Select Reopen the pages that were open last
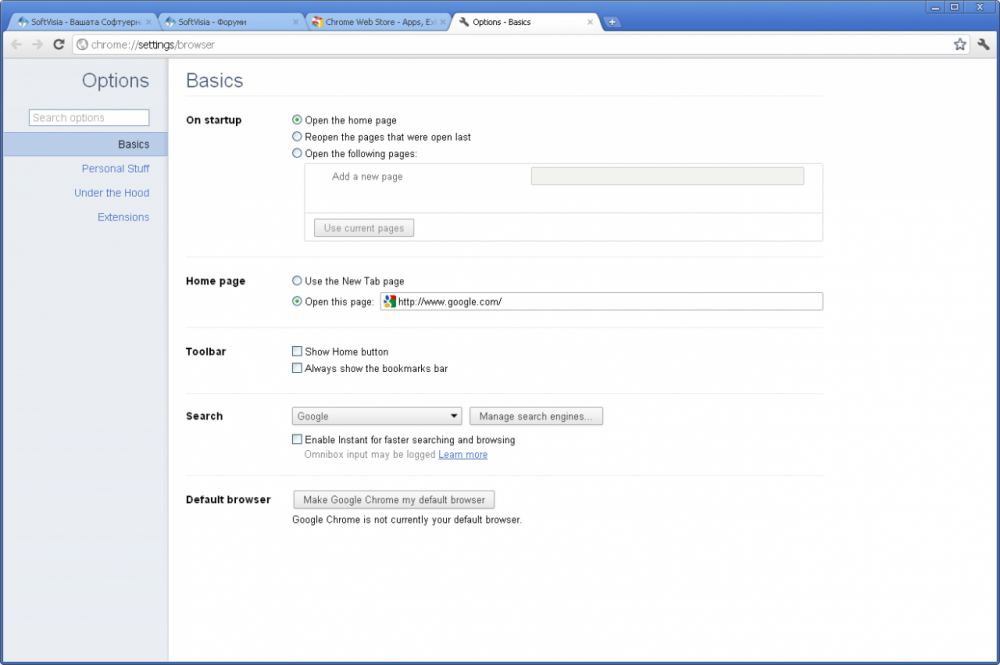1000x665 pixels. tap(297, 137)
